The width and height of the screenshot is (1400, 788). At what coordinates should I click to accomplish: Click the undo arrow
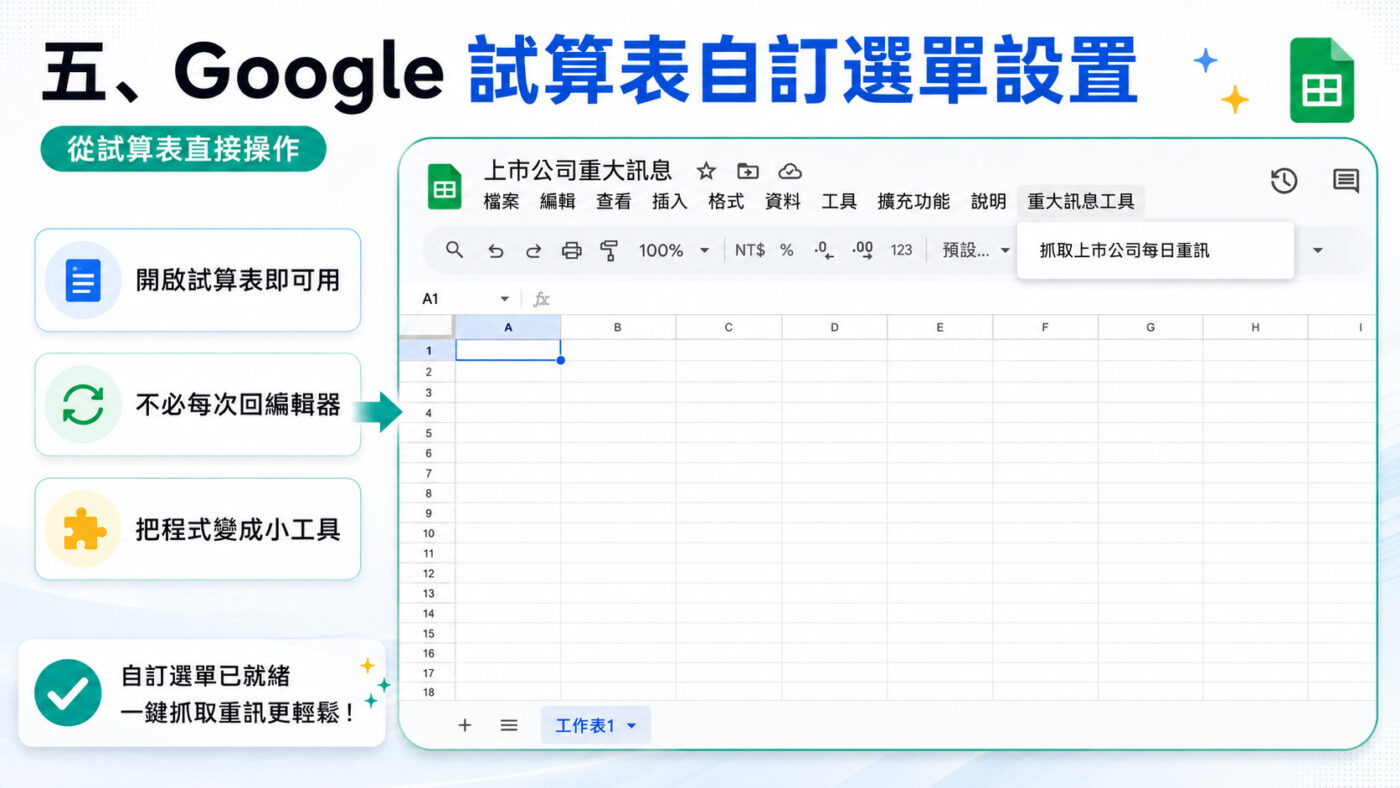point(495,251)
